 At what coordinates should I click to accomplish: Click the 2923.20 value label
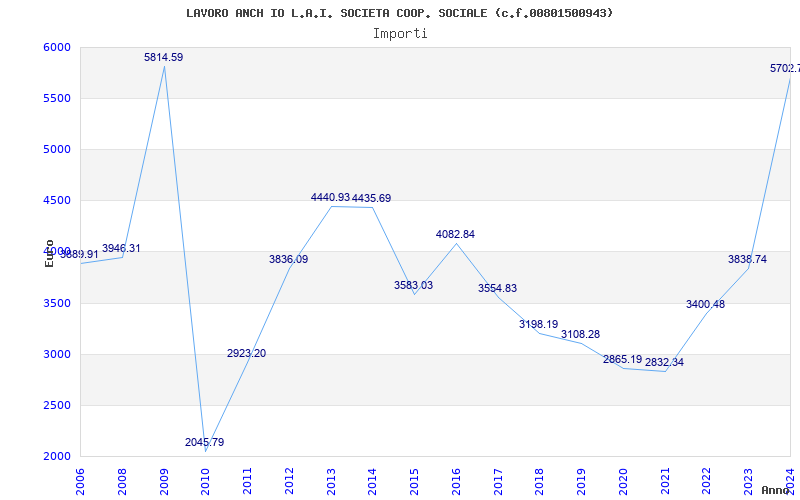tap(246, 354)
